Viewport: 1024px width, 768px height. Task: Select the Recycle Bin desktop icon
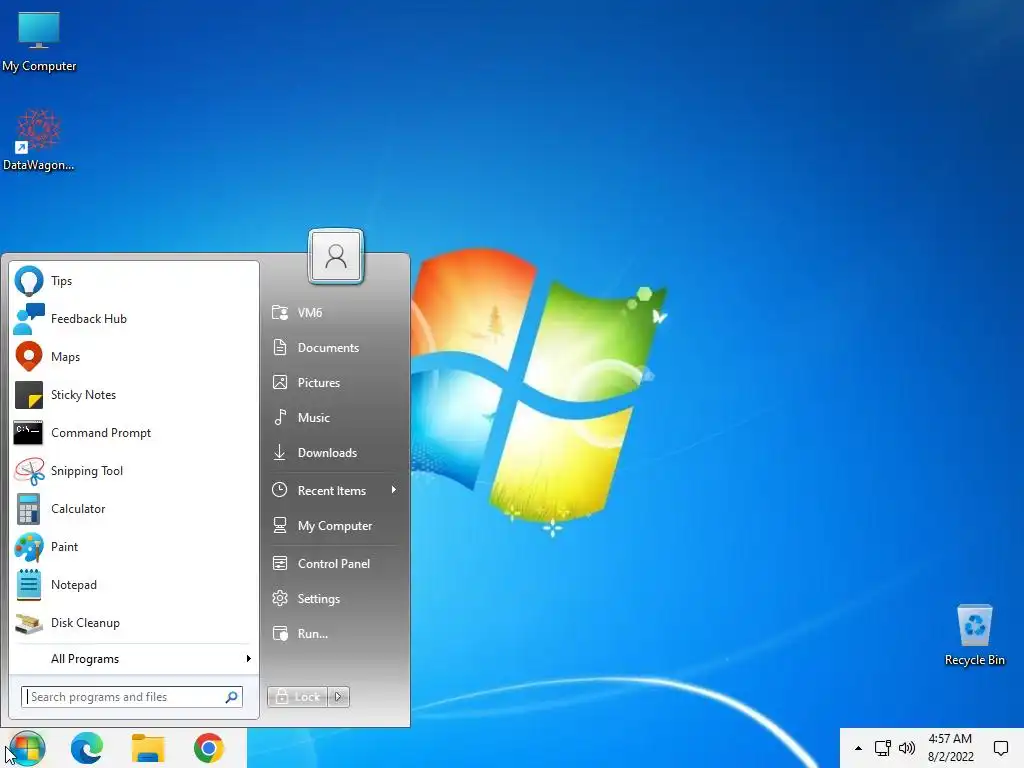974,635
